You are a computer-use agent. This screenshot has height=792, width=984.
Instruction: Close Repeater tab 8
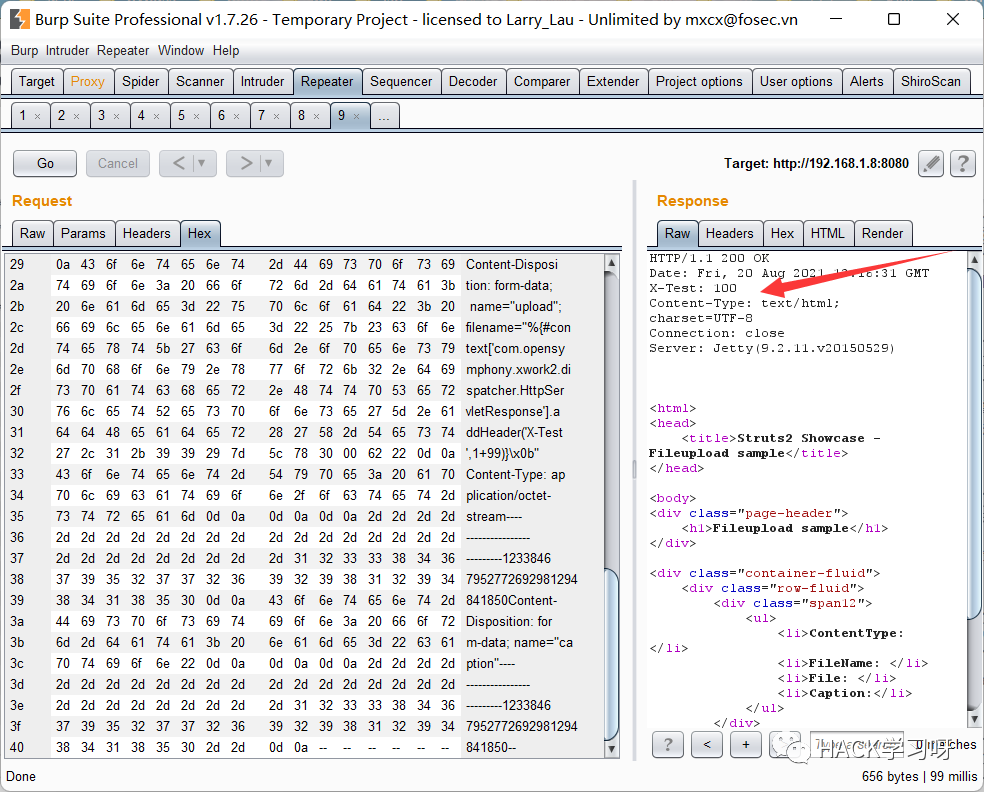pyautogui.click(x=317, y=116)
